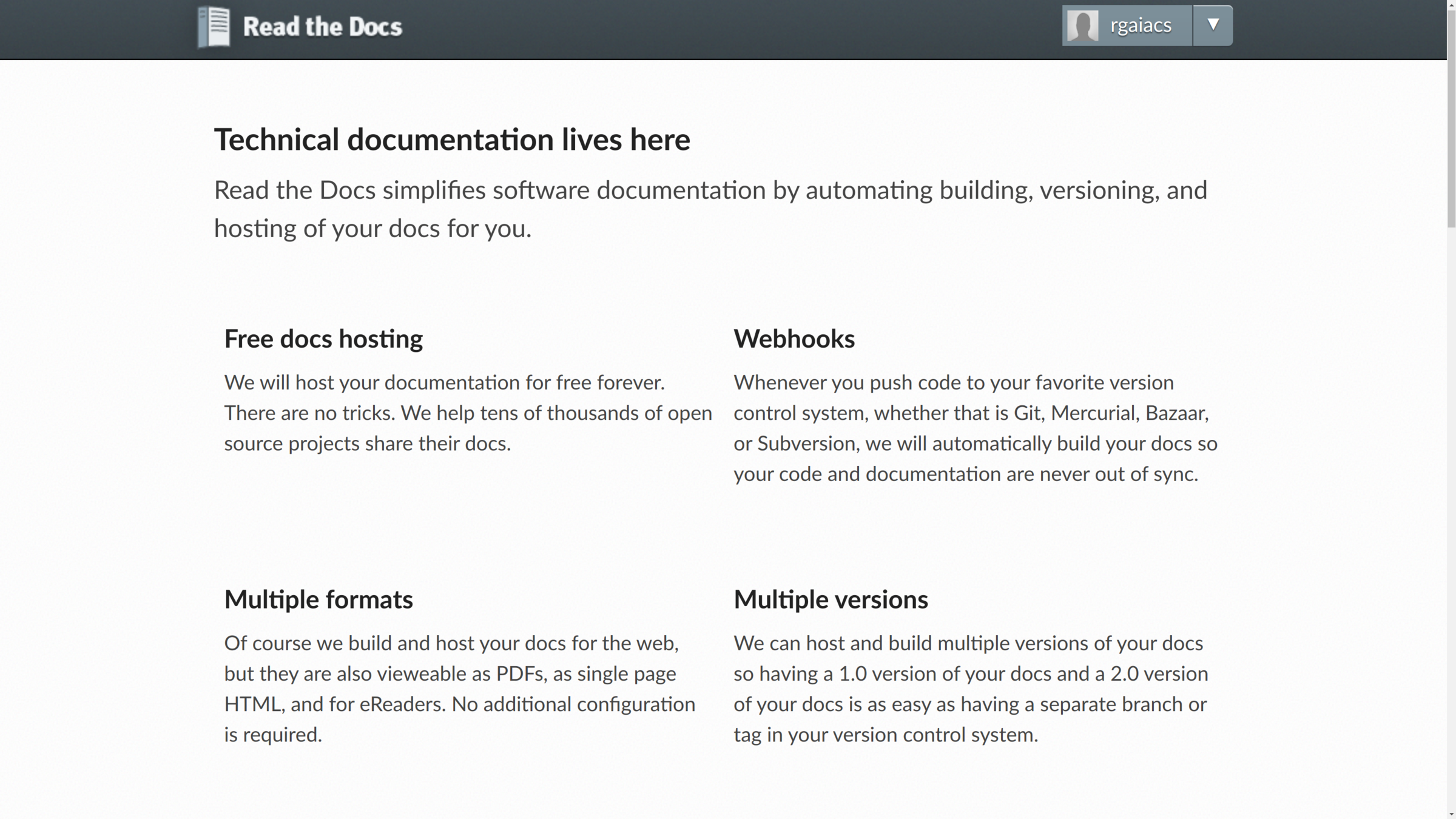
Task: Click the vertical scrollbar thumb
Action: coord(1451,115)
